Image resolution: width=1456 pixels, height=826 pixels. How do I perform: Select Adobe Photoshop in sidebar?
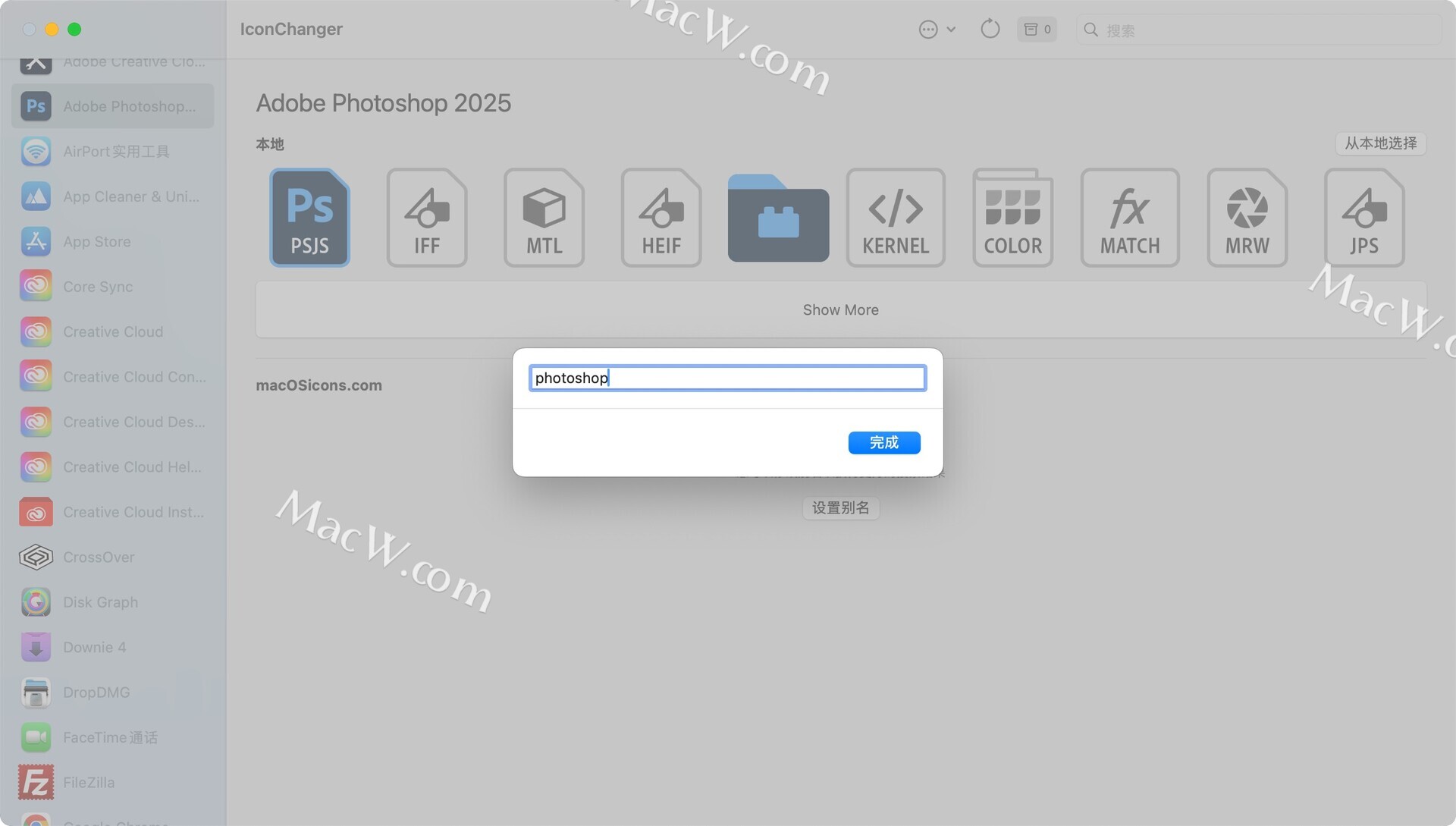click(x=112, y=106)
